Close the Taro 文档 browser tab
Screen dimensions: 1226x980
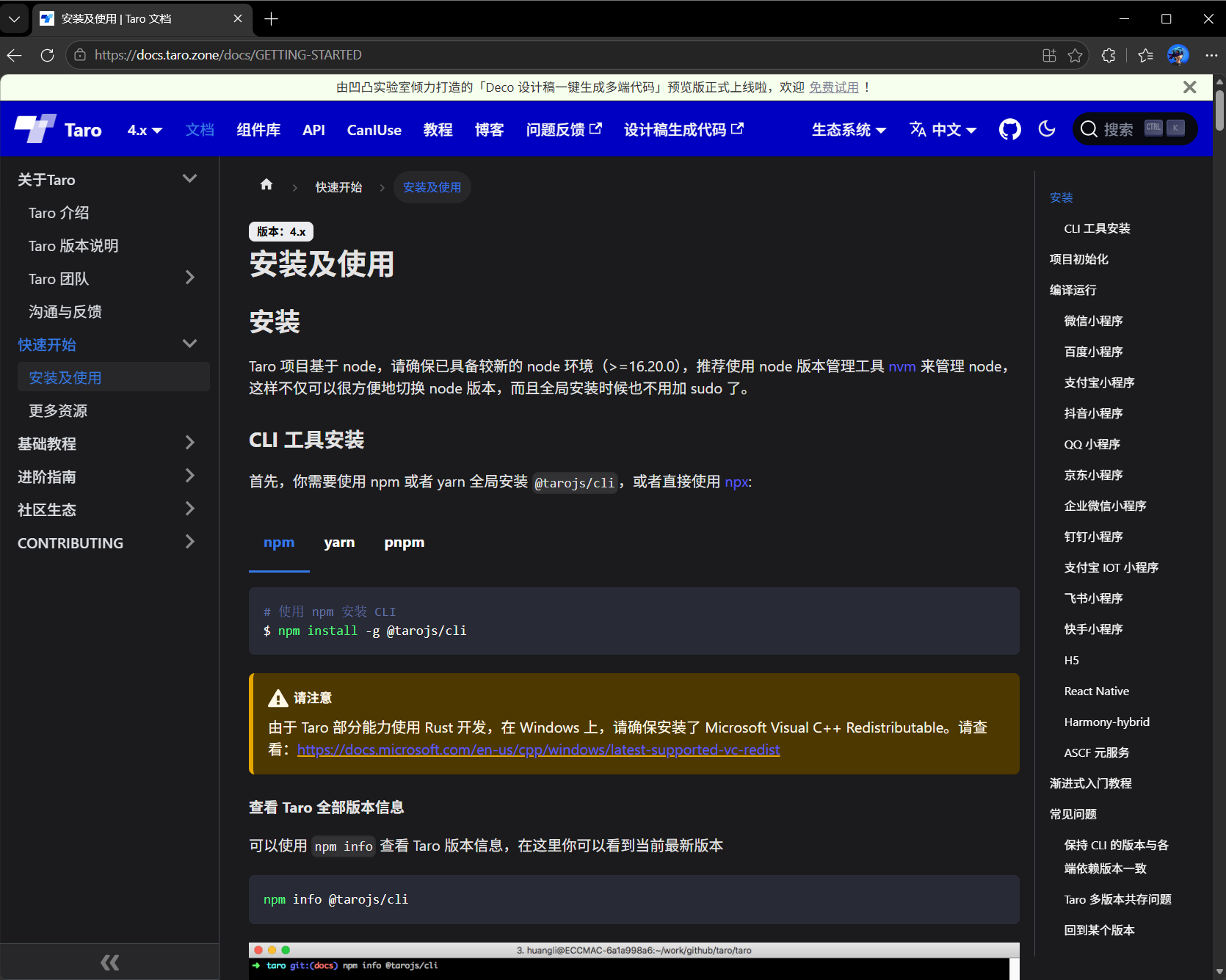coord(238,19)
